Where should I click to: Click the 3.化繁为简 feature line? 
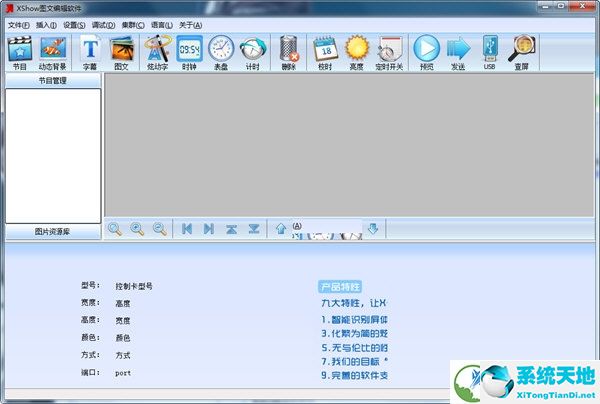(x=354, y=333)
